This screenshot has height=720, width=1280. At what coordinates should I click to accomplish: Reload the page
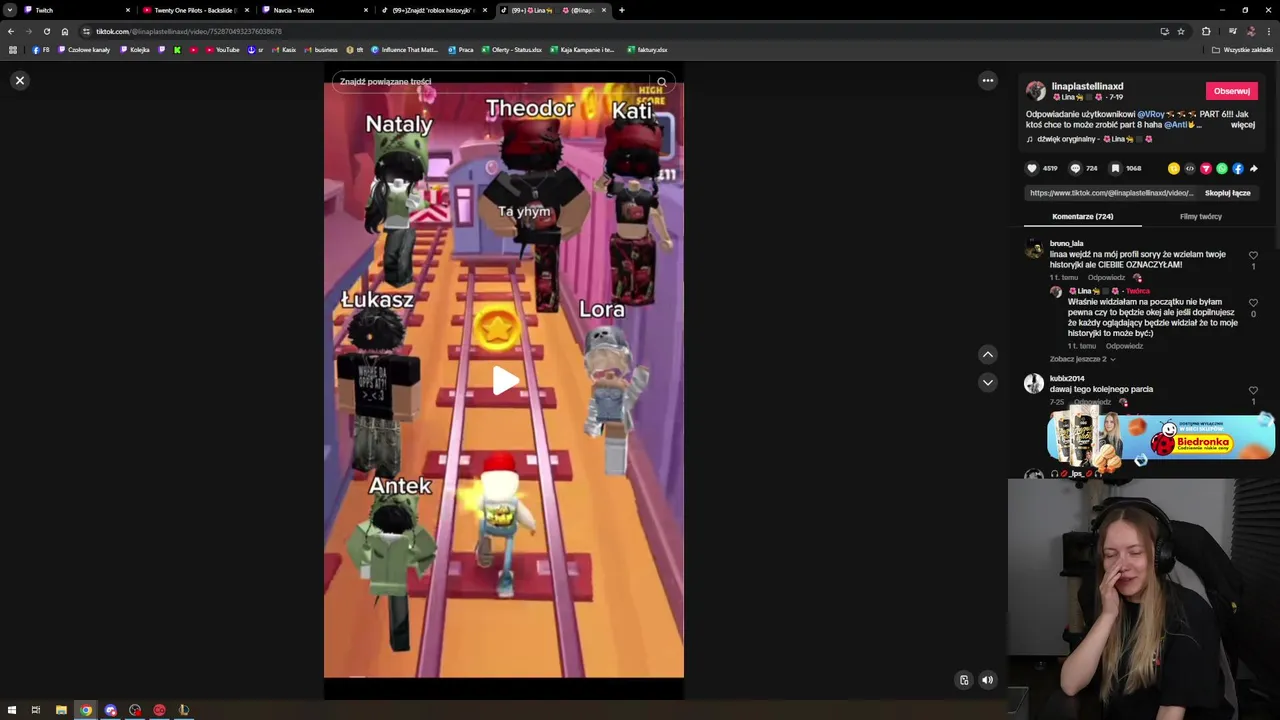coord(46,31)
